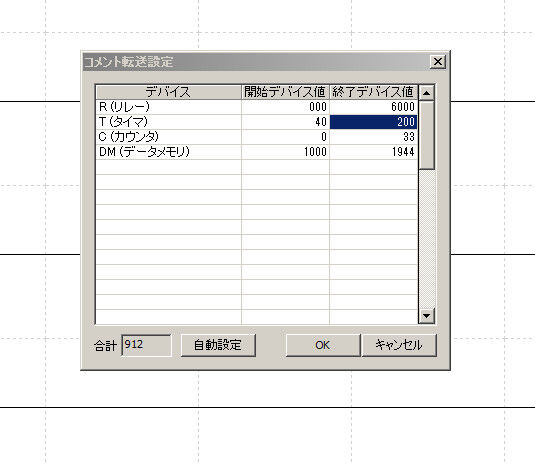The height and width of the screenshot is (464, 535).
Task: Click the 合計 field showing 912
Action: 146,345
